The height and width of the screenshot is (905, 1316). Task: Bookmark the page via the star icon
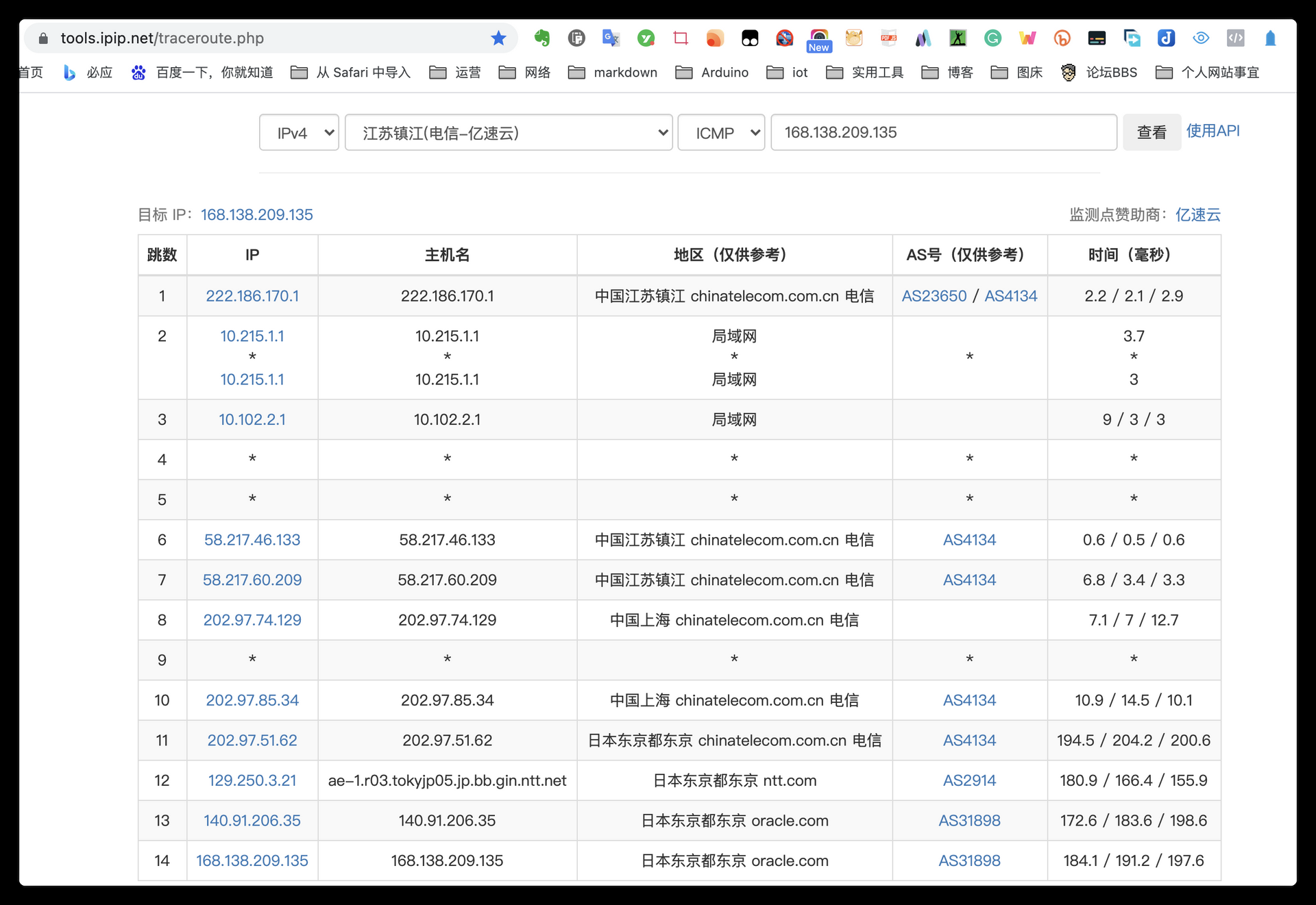tap(498, 38)
